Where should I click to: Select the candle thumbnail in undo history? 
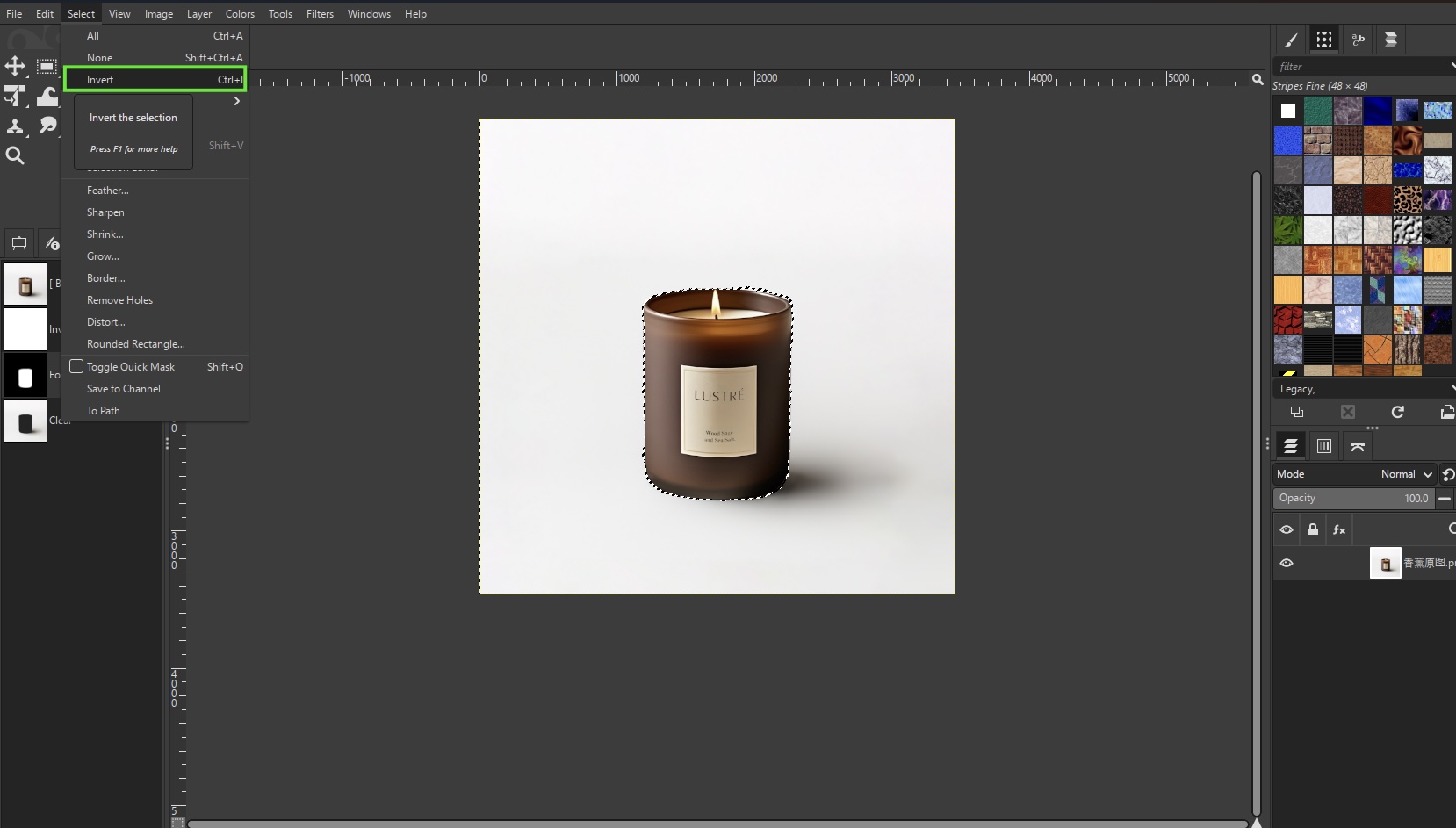coord(25,284)
